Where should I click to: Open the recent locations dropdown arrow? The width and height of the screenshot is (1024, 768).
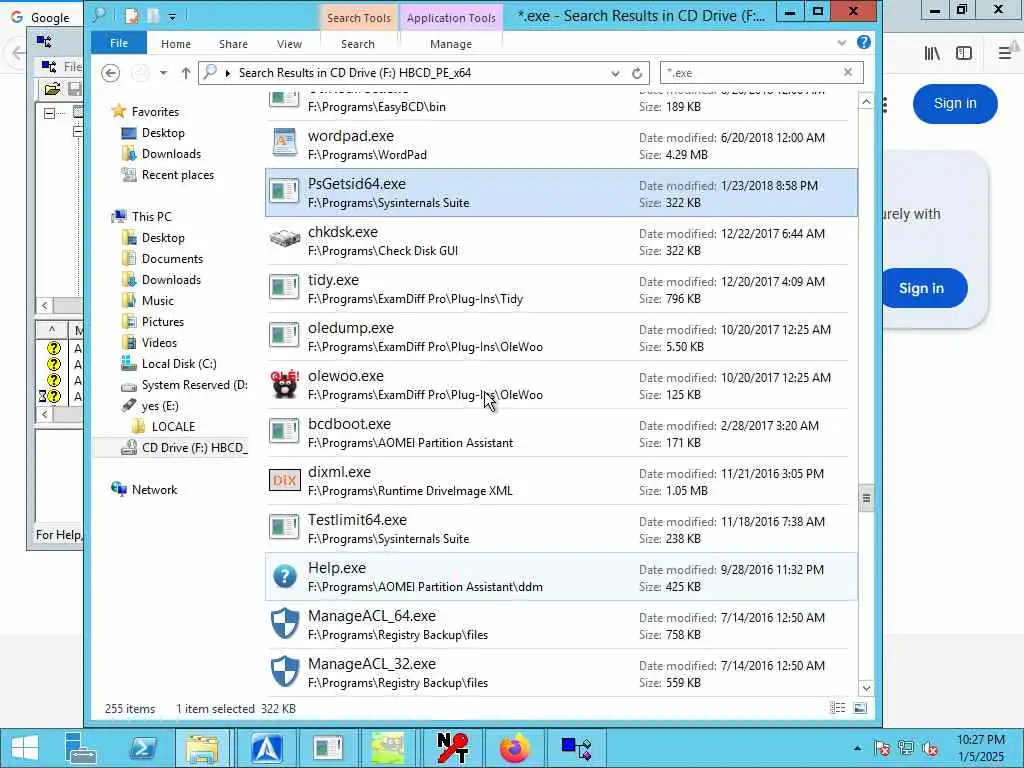(163, 73)
